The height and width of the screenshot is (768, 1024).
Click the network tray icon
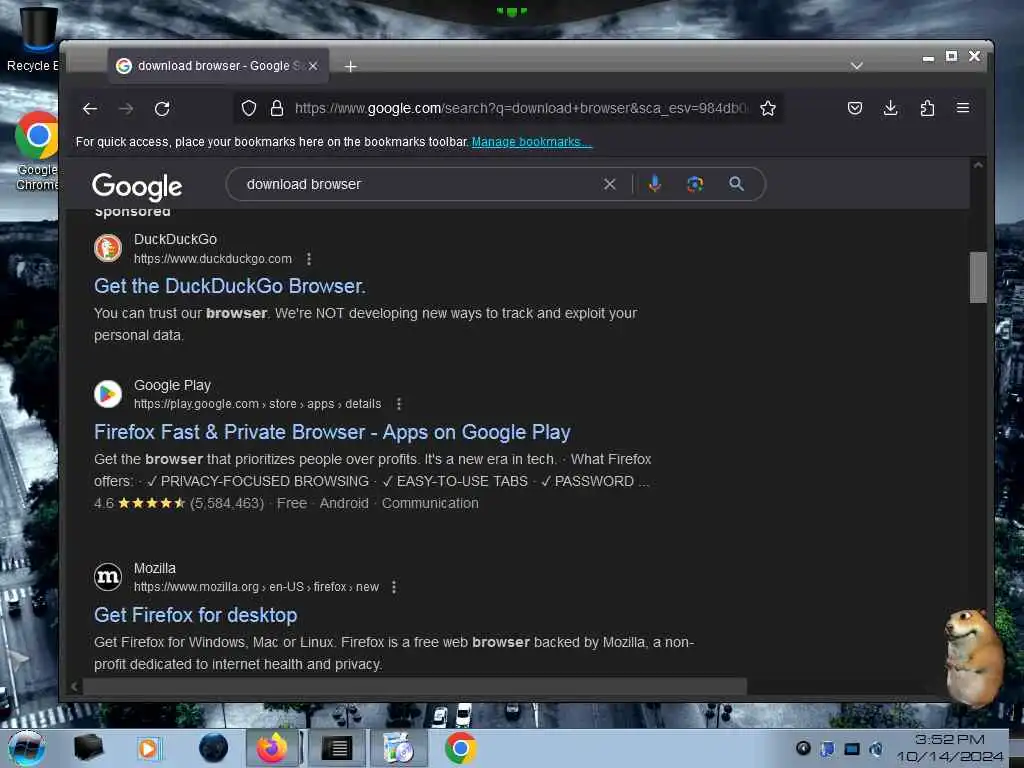[852, 748]
